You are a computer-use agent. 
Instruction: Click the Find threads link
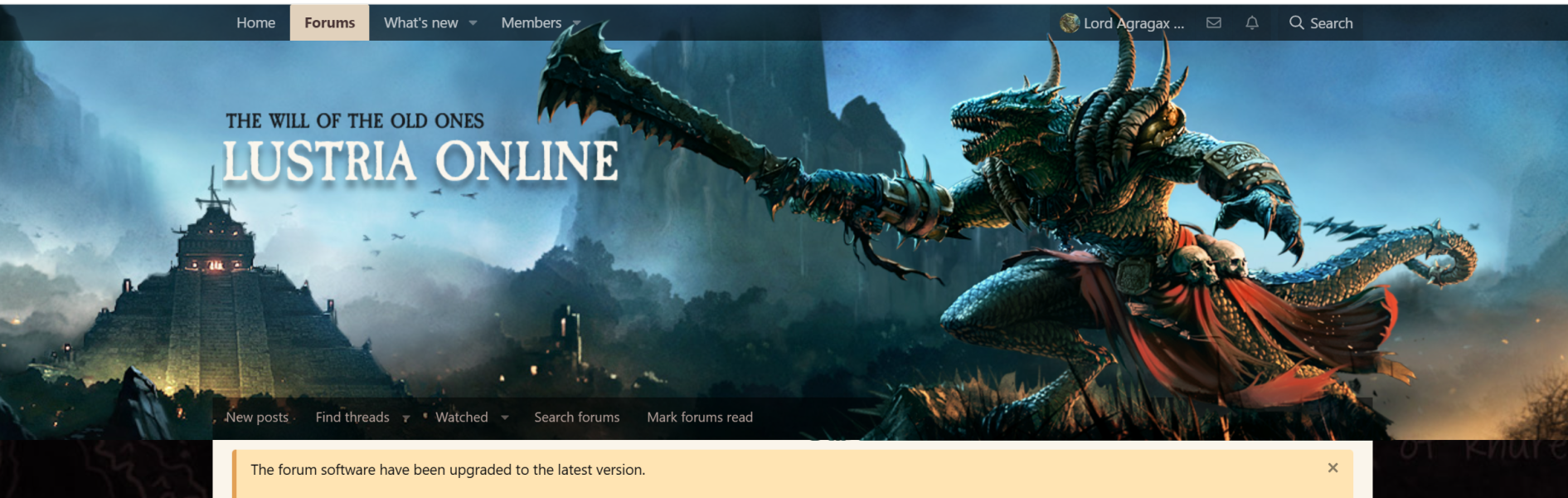tap(352, 417)
